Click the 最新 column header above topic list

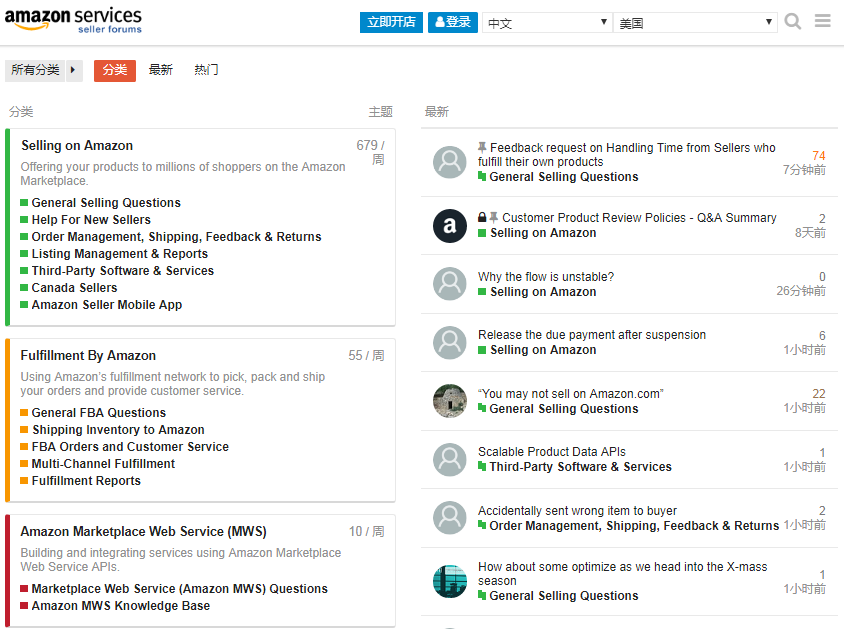437,112
